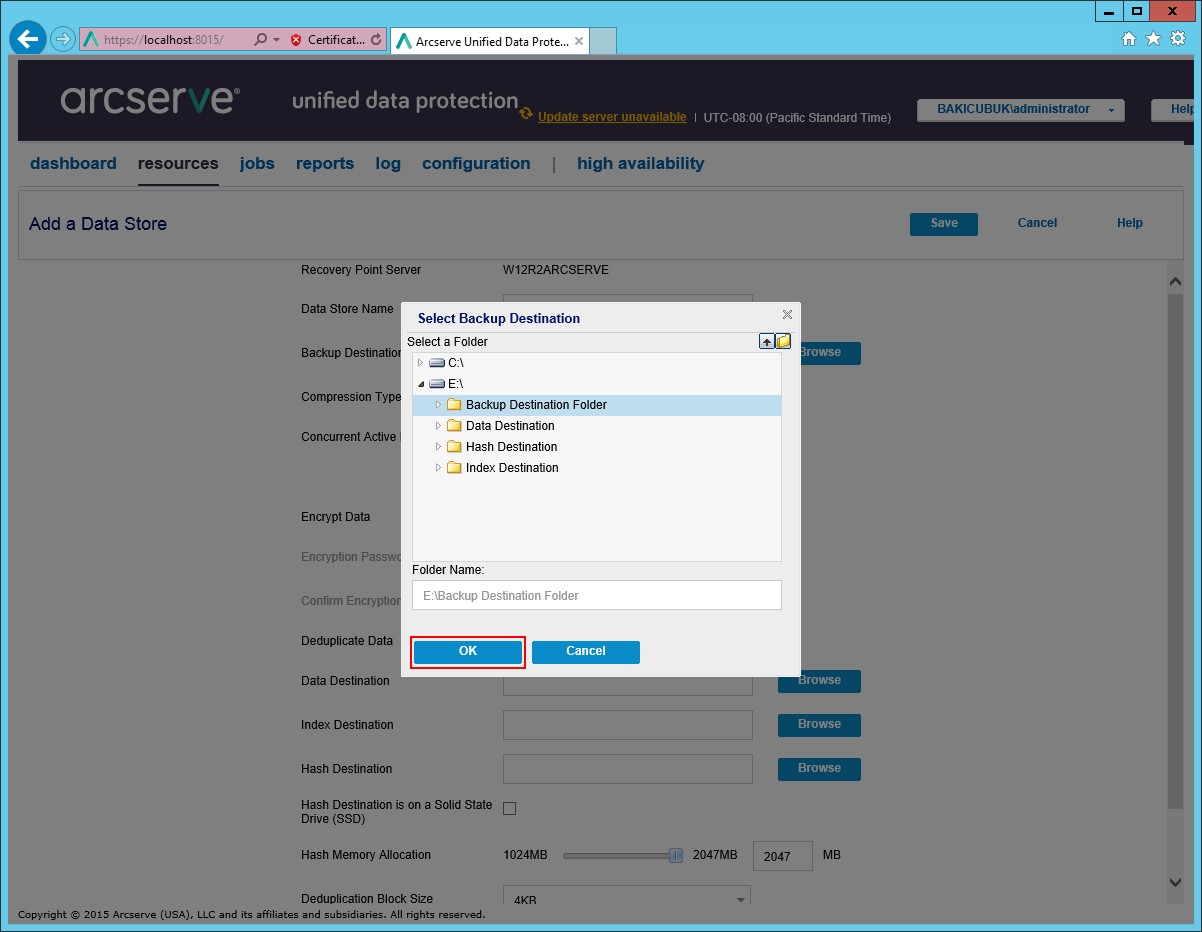Open the reports tab
Screen dimensions: 1202x932
click(325, 164)
